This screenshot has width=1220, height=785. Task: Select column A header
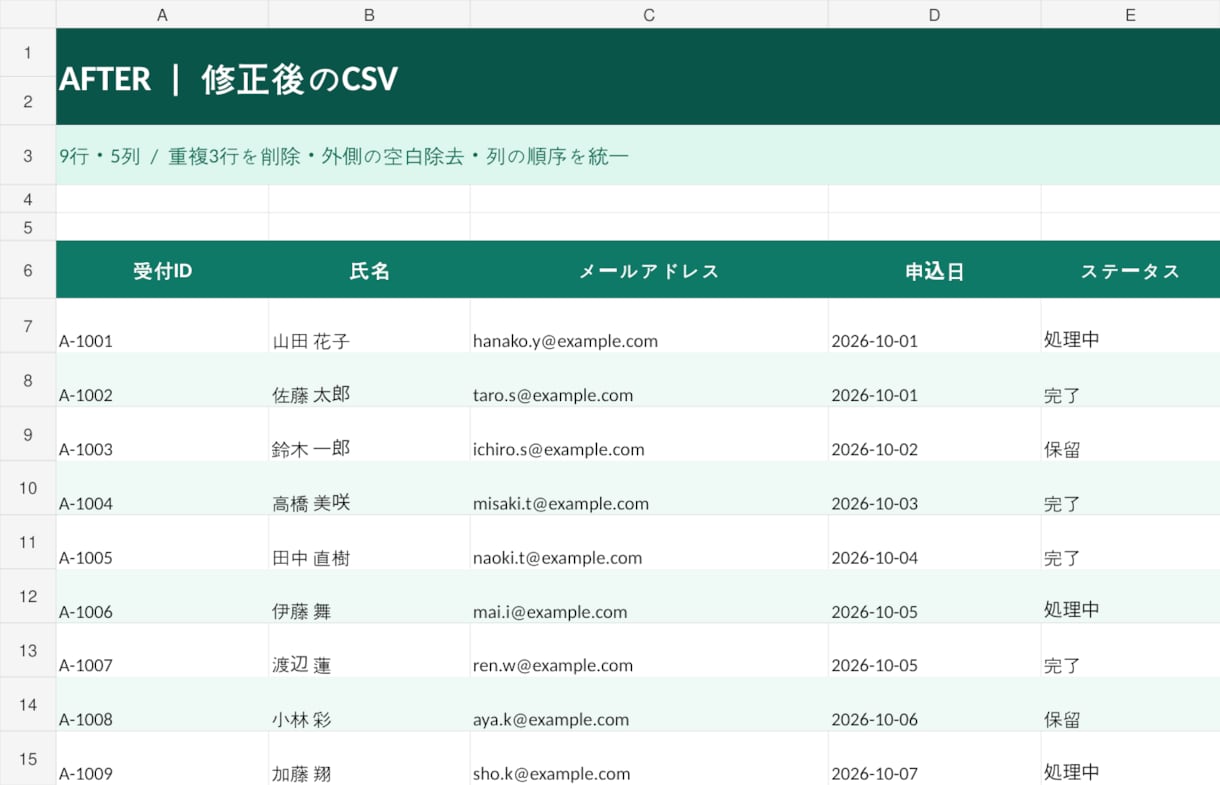coord(162,14)
